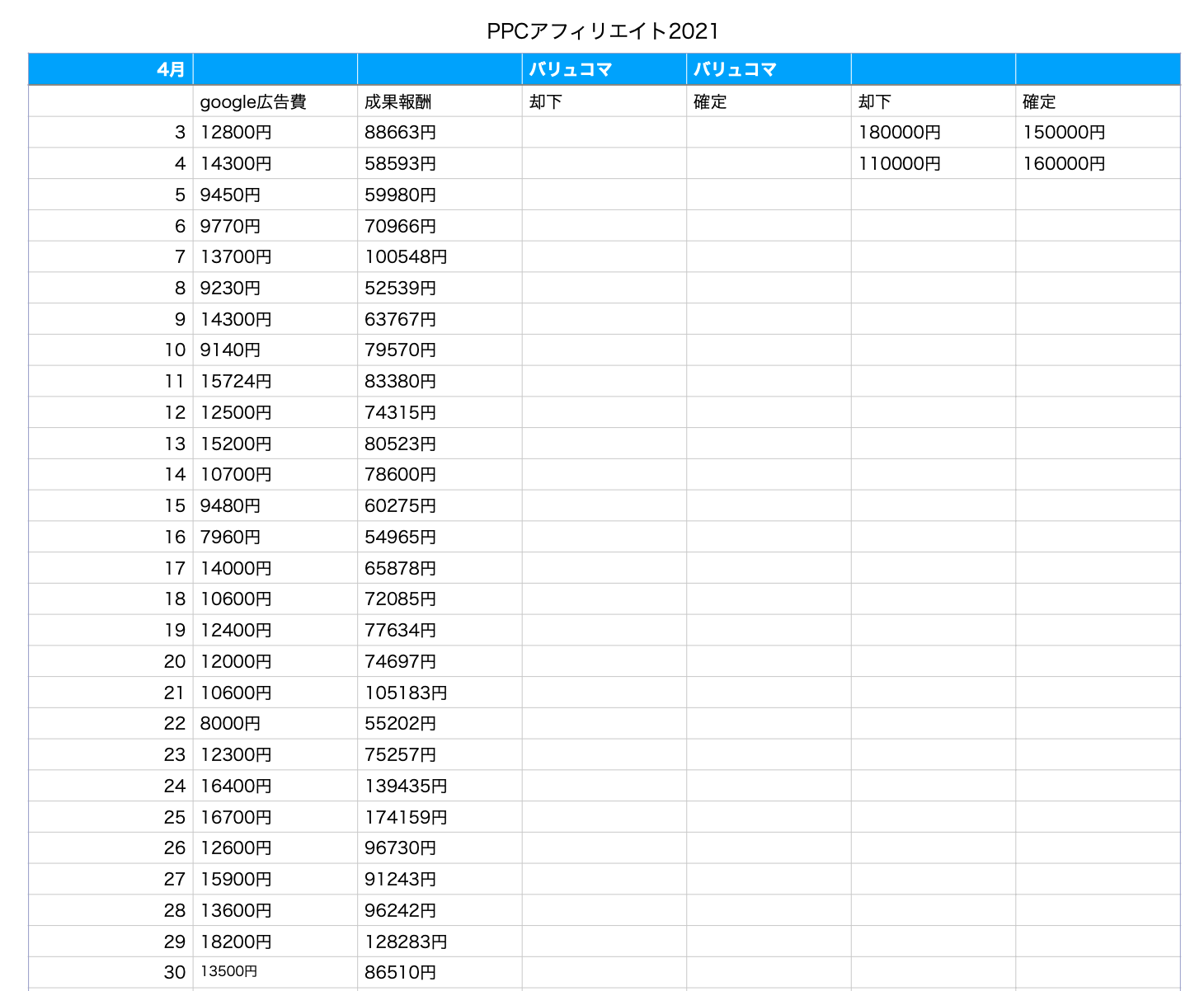Click the second バリュコマ header cell
Viewport: 1204px width, 991px height.
(768, 69)
